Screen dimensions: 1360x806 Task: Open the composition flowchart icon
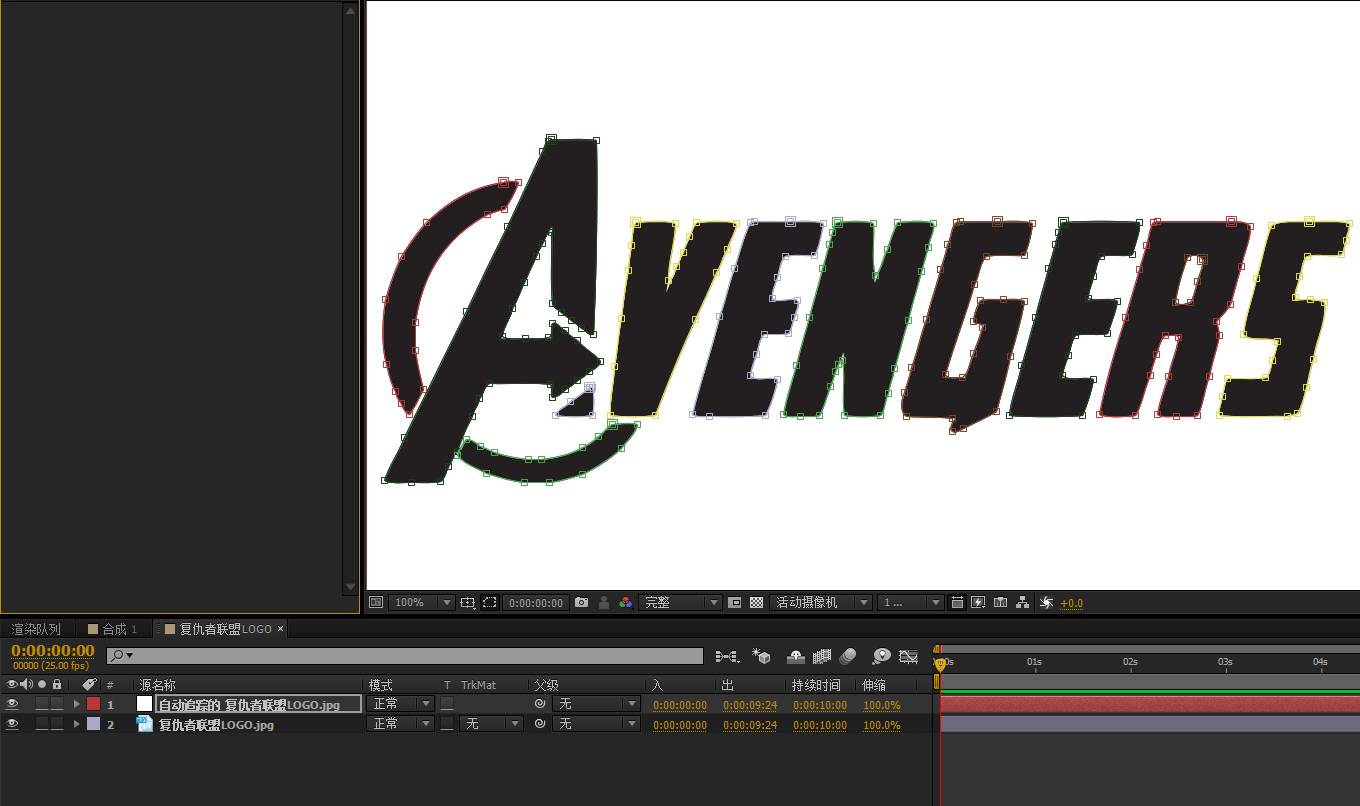click(x=1022, y=602)
